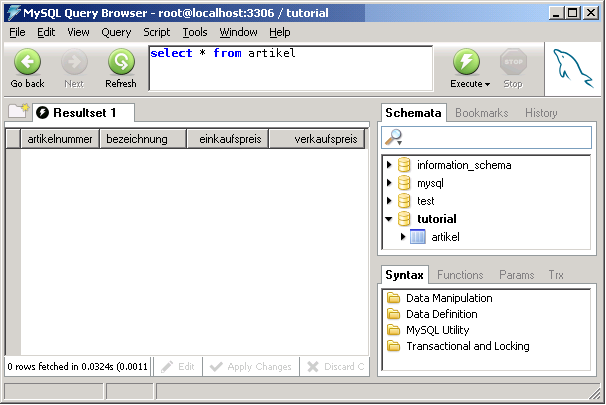Select the test database in Schemata
The image size is (606, 405).
pyautogui.click(x=425, y=201)
